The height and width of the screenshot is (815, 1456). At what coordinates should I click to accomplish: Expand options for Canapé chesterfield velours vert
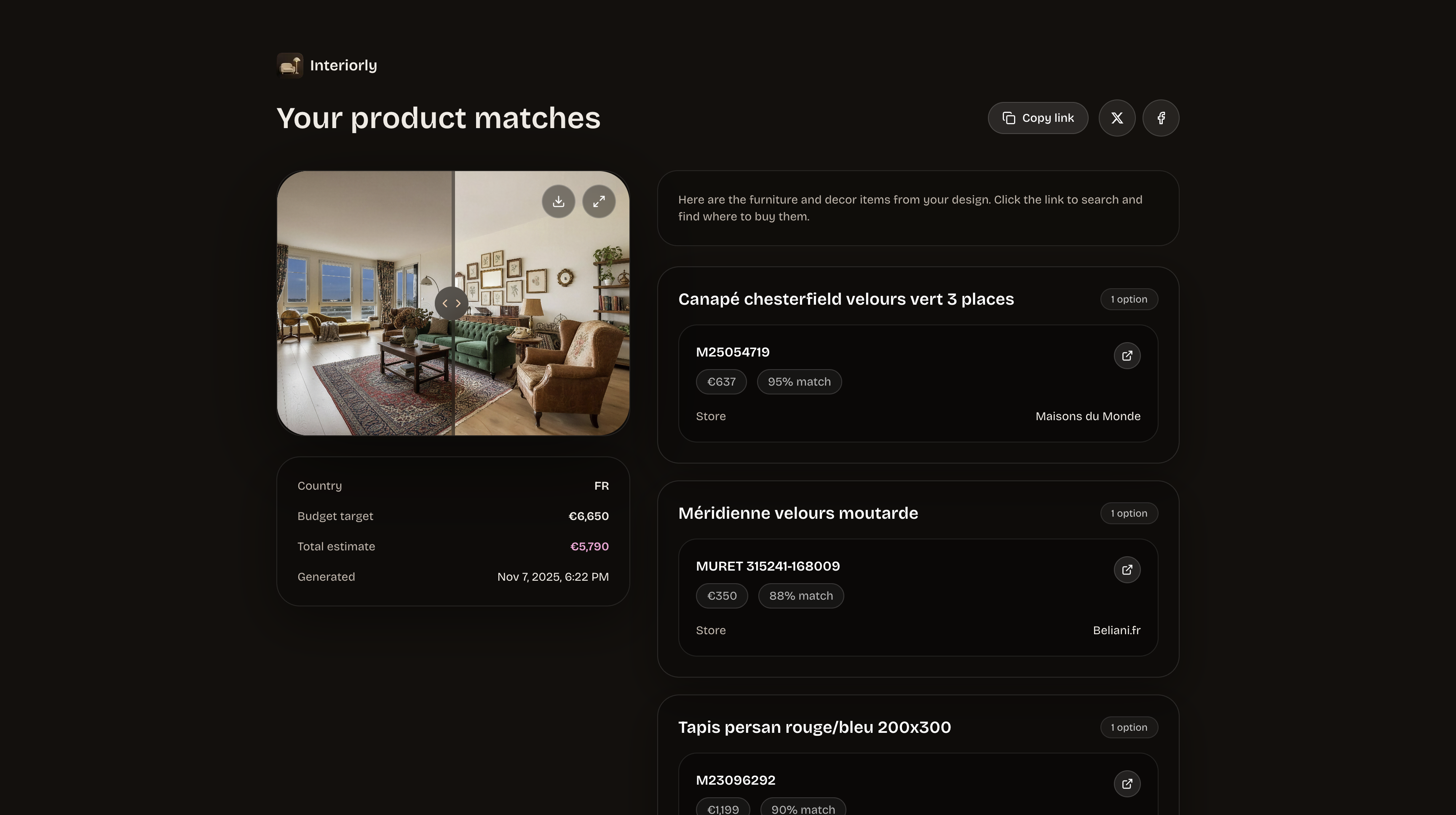(x=1129, y=299)
